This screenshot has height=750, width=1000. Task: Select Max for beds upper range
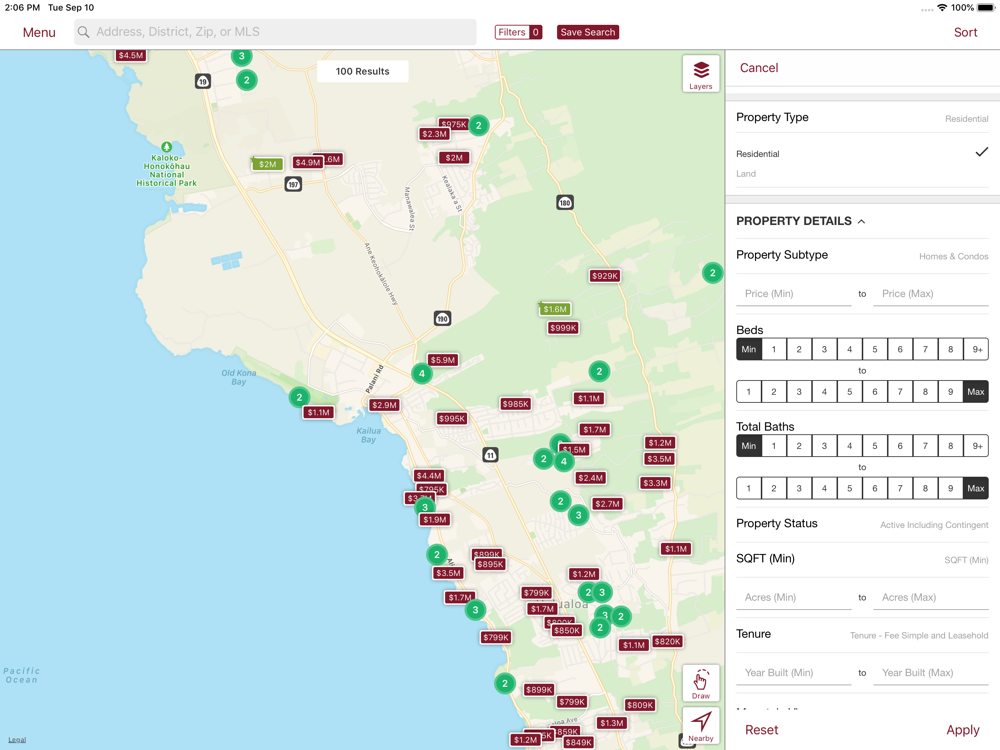[976, 392]
